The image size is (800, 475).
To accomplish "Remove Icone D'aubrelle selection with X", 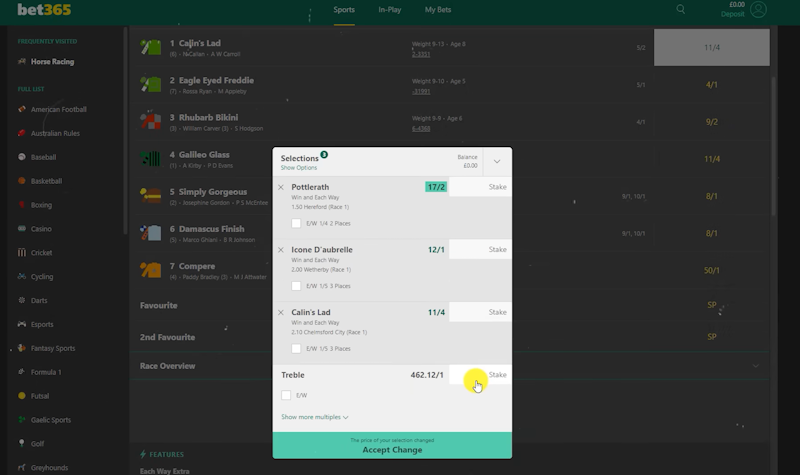I will 281,249.
